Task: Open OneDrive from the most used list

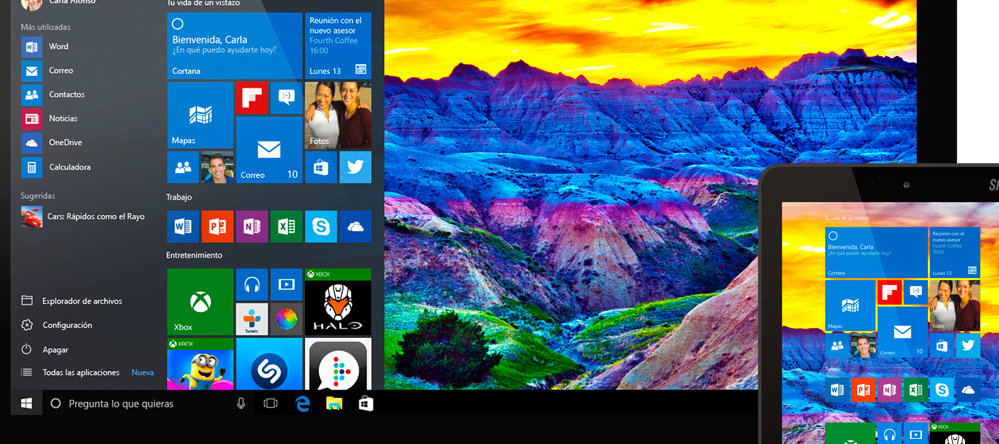Action: [x=51, y=143]
